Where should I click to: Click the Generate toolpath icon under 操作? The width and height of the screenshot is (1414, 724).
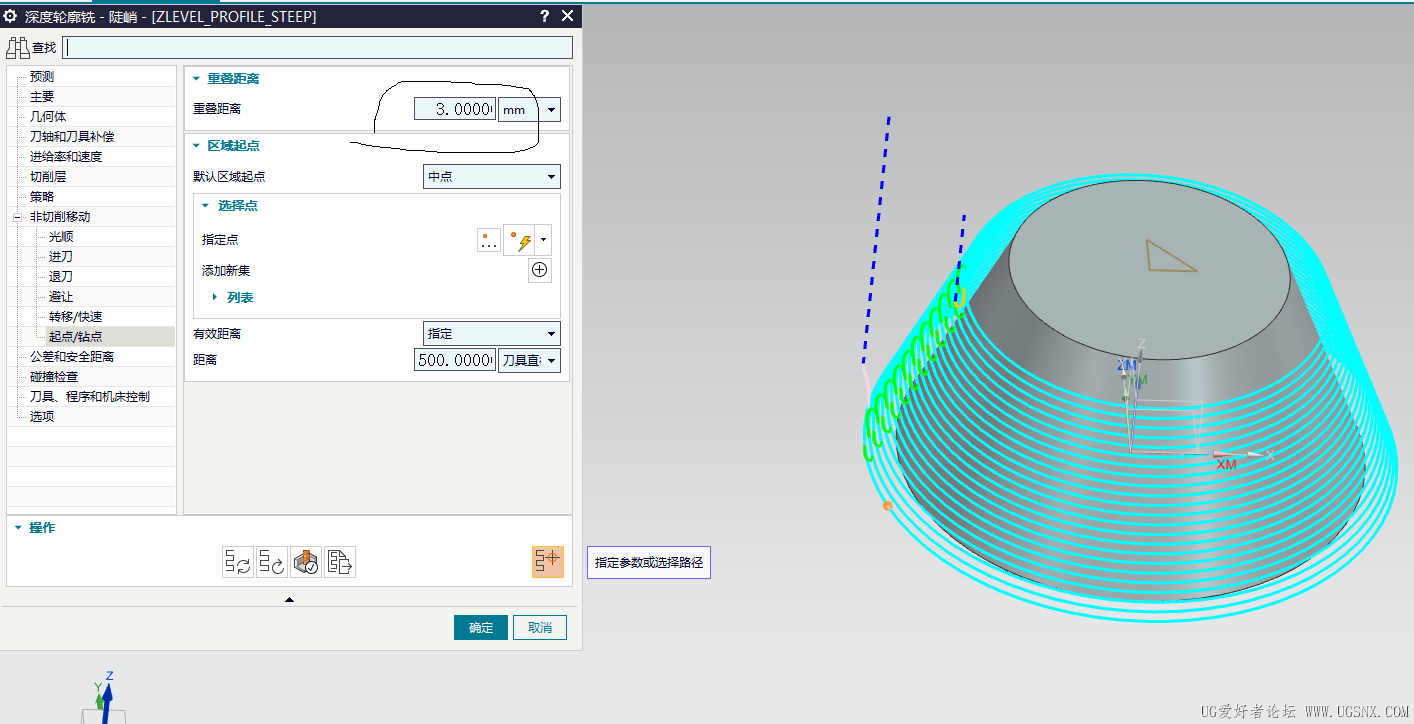[x=238, y=562]
